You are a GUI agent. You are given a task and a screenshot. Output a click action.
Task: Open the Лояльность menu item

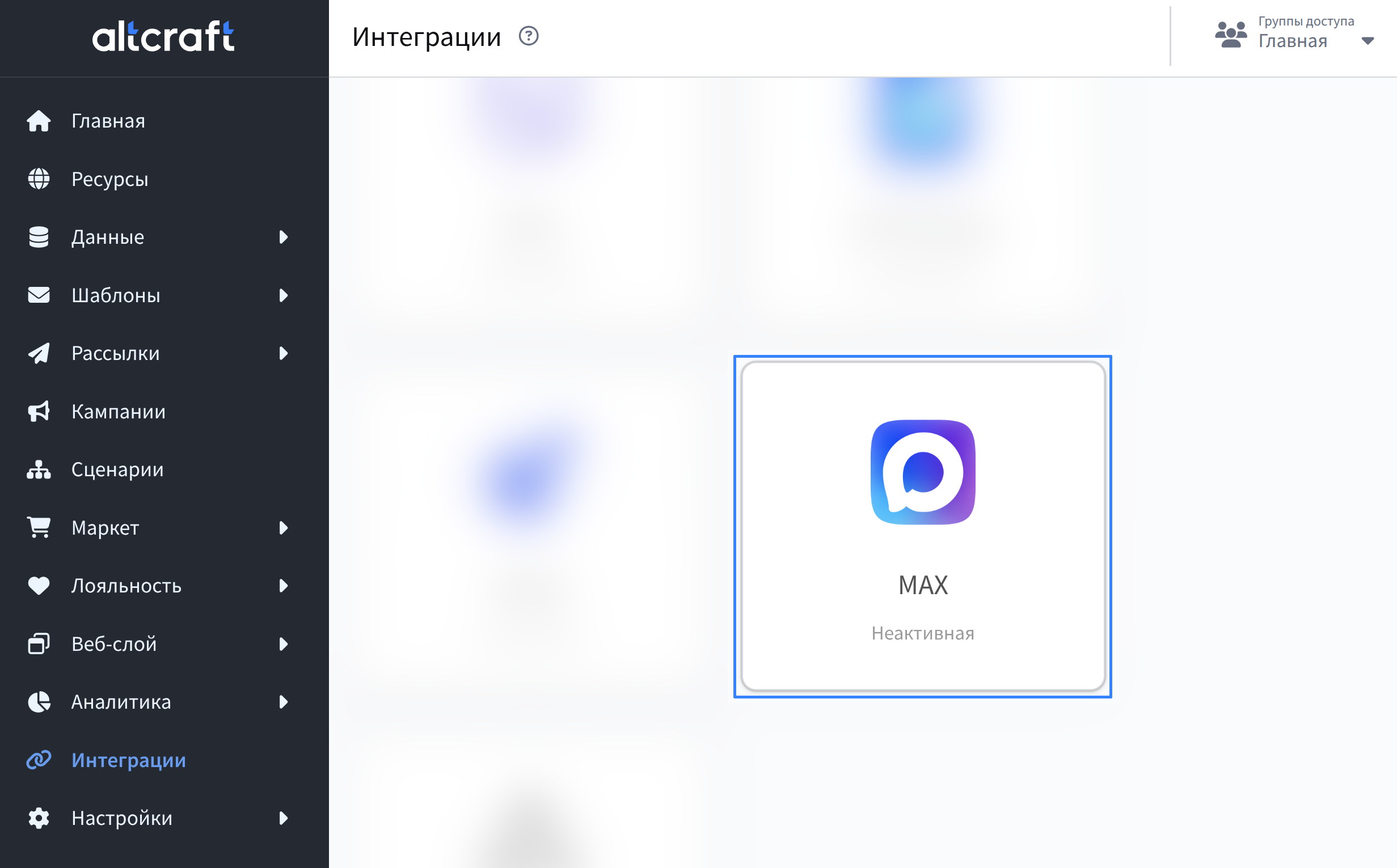[x=126, y=586]
